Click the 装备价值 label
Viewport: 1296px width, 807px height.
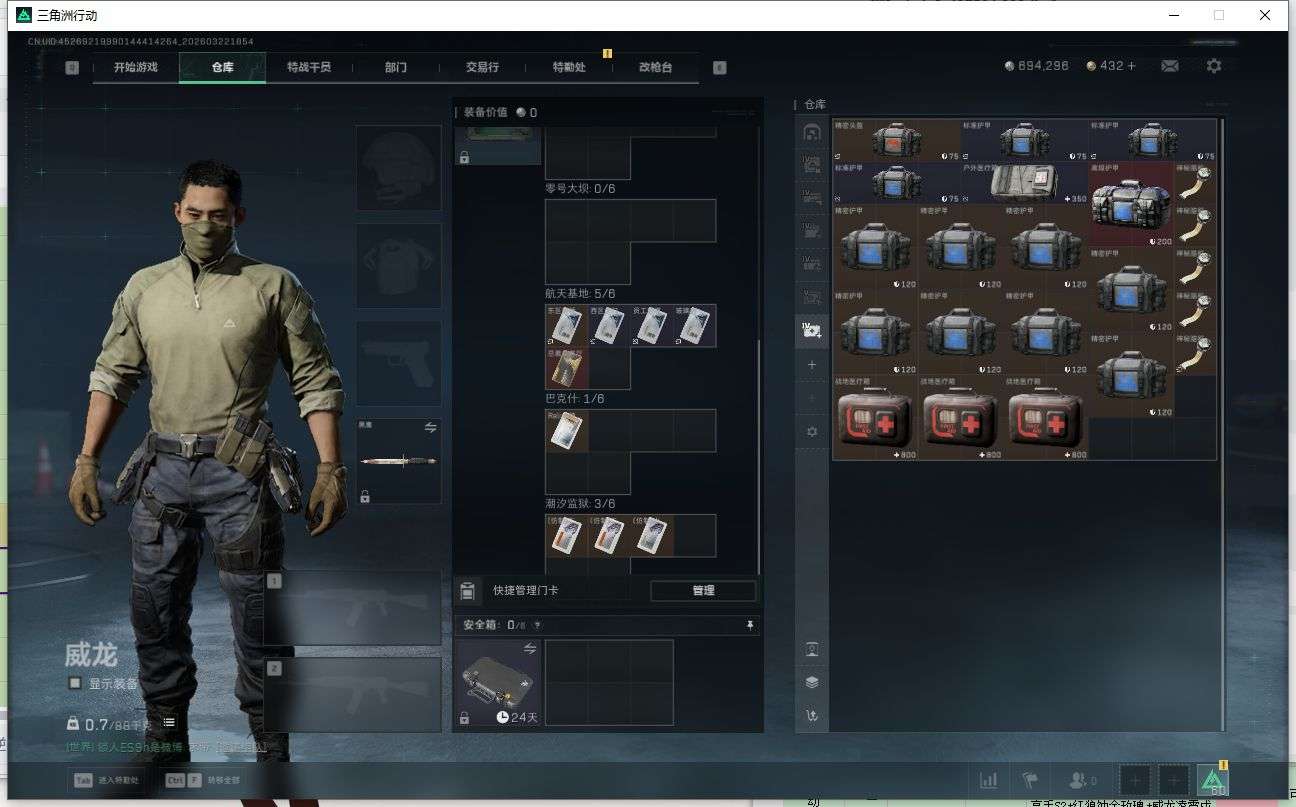pyautogui.click(x=485, y=113)
